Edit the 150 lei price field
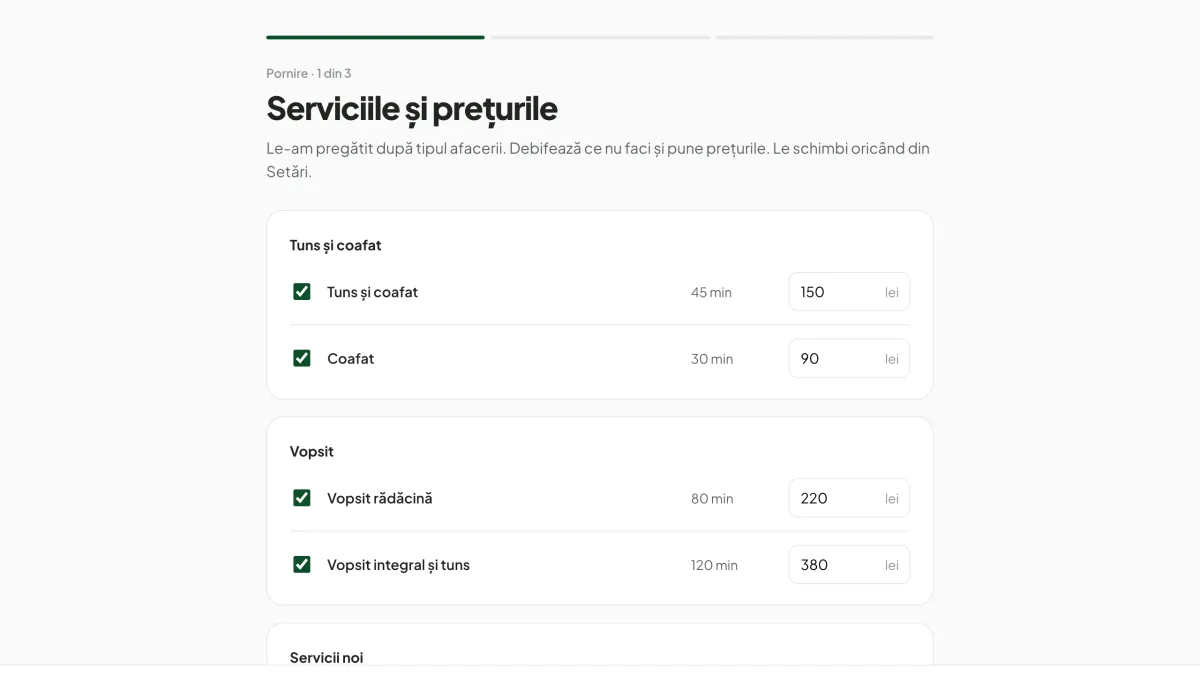The image size is (1200, 675). 849,292
